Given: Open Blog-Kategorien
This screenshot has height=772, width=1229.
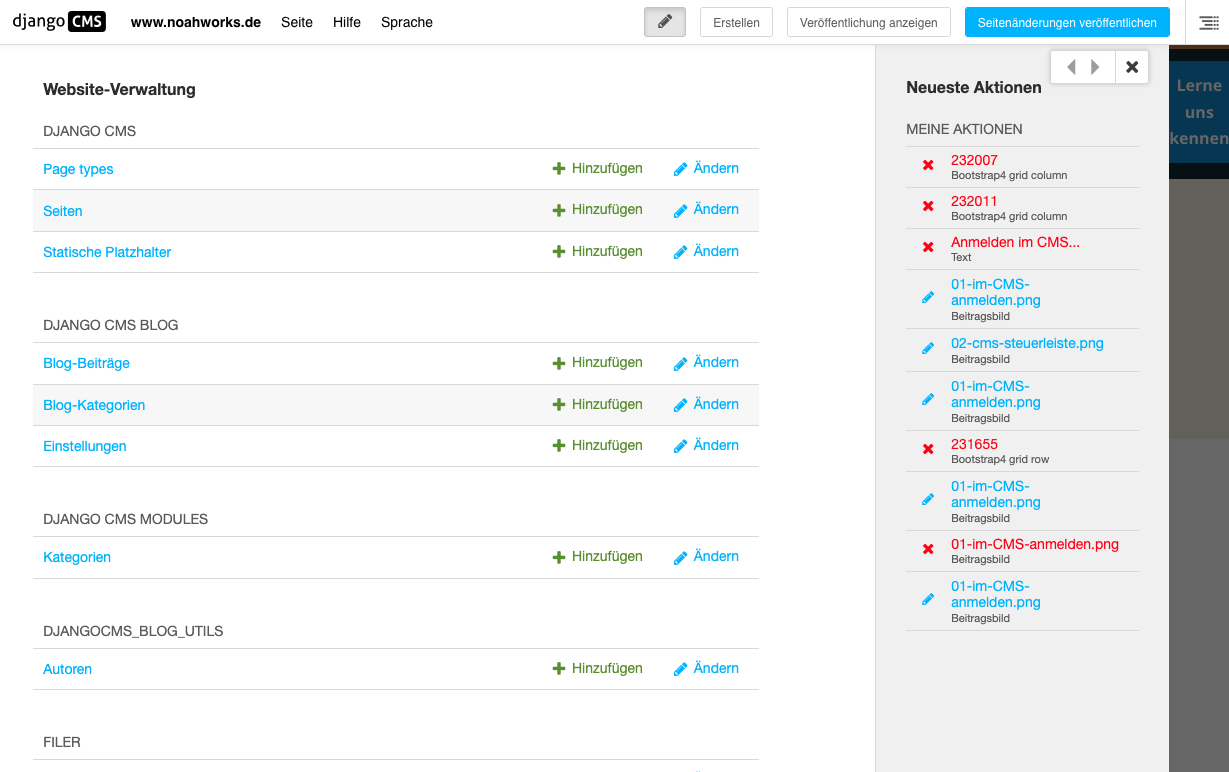Looking at the screenshot, I should 93,405.
